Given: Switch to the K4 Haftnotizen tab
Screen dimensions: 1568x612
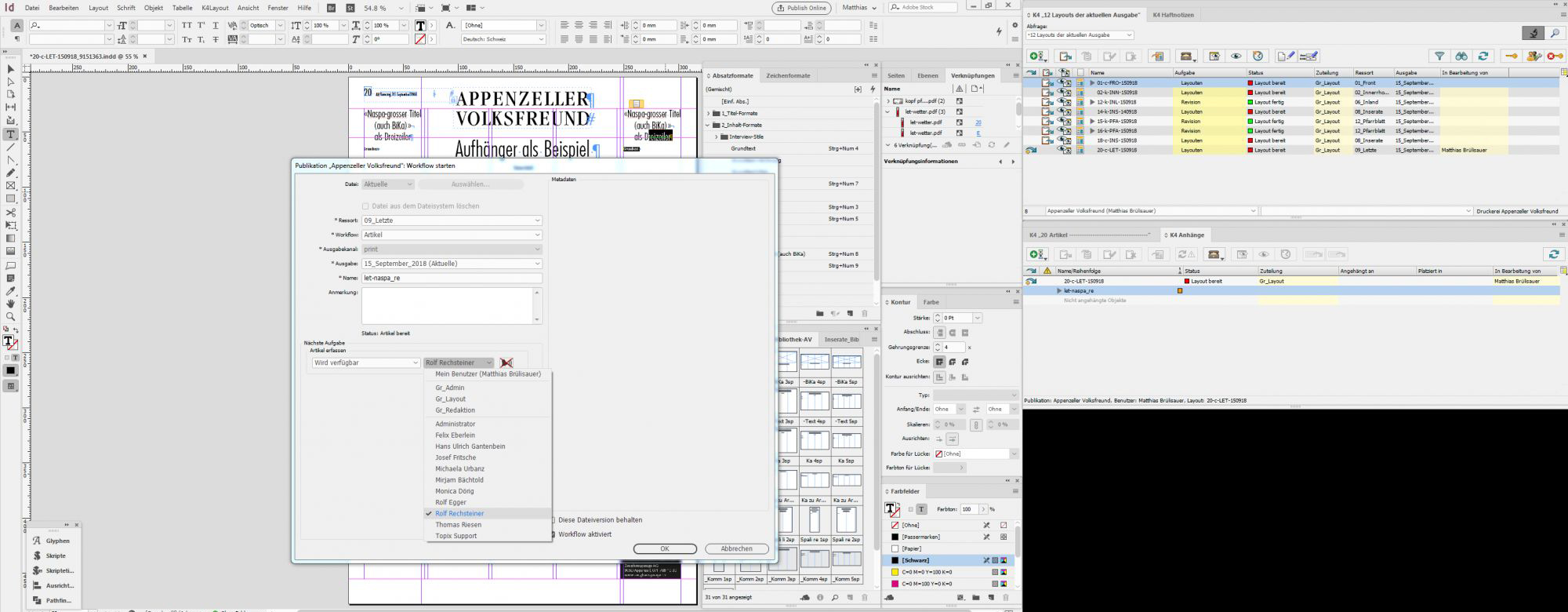Looking at the screenshot, I should [1173, 15].
